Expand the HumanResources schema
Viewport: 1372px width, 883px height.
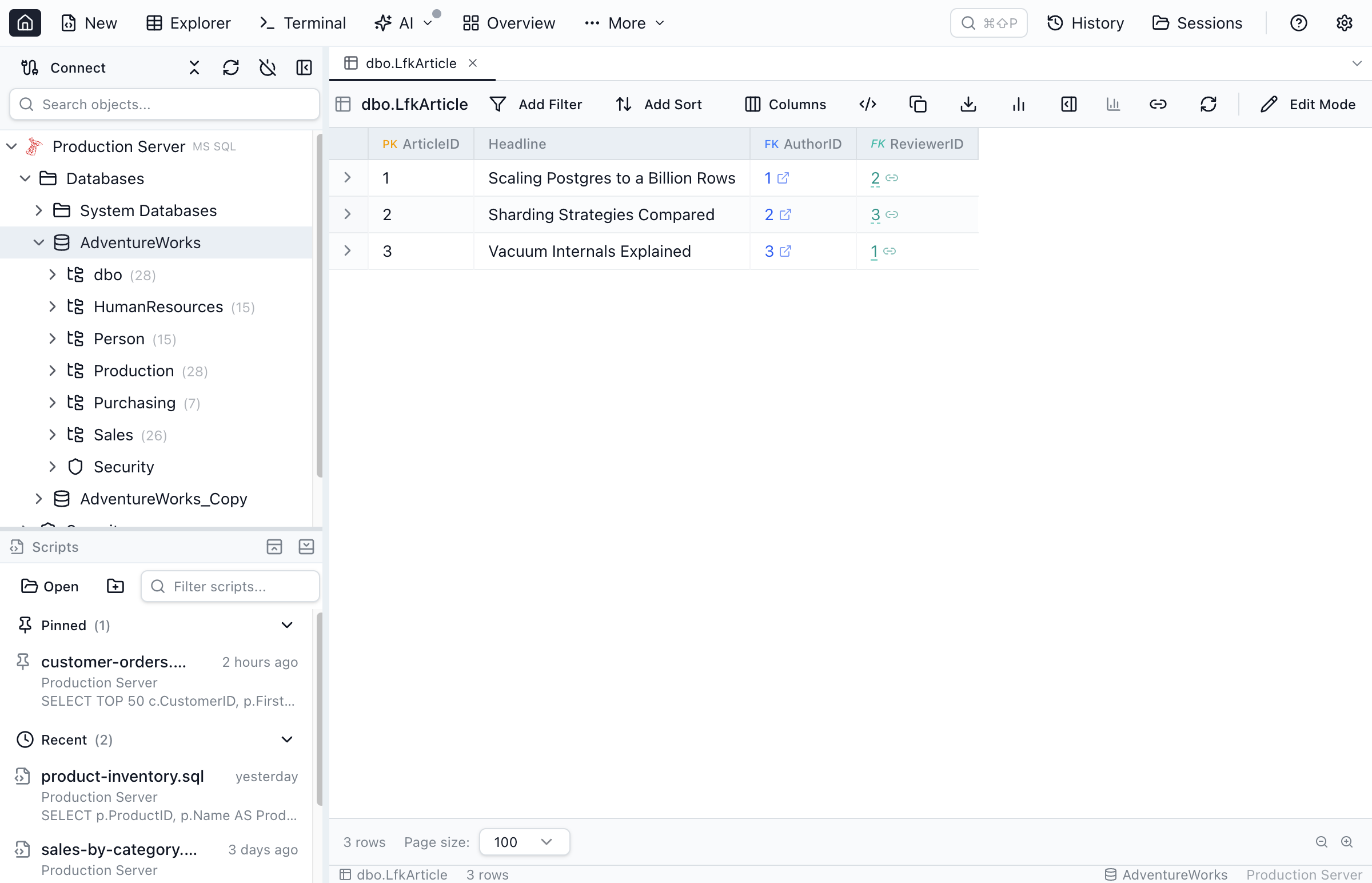[53, 307]
